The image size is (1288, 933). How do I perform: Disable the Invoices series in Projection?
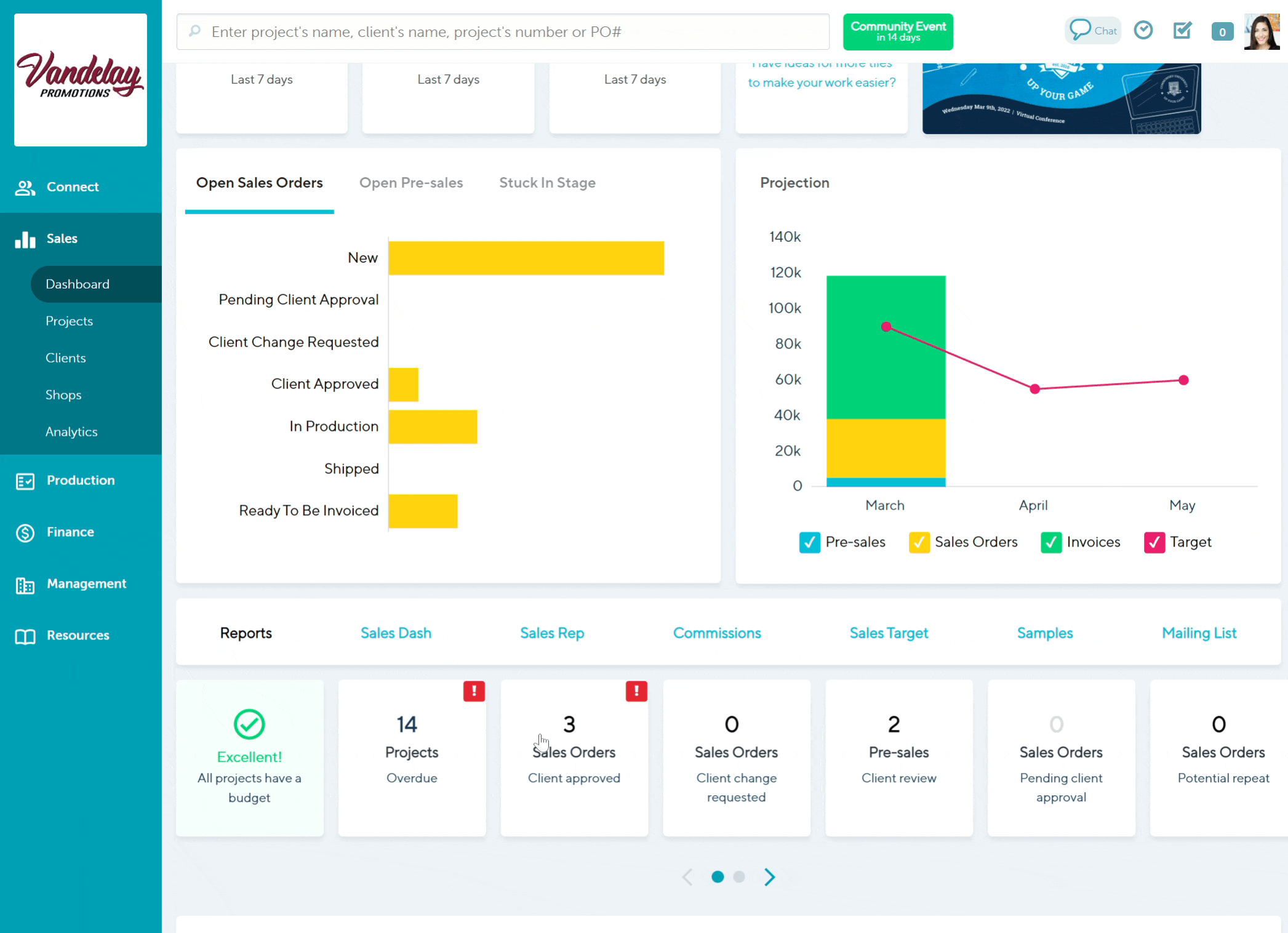pyautogui.click(x=1052, y=542)
